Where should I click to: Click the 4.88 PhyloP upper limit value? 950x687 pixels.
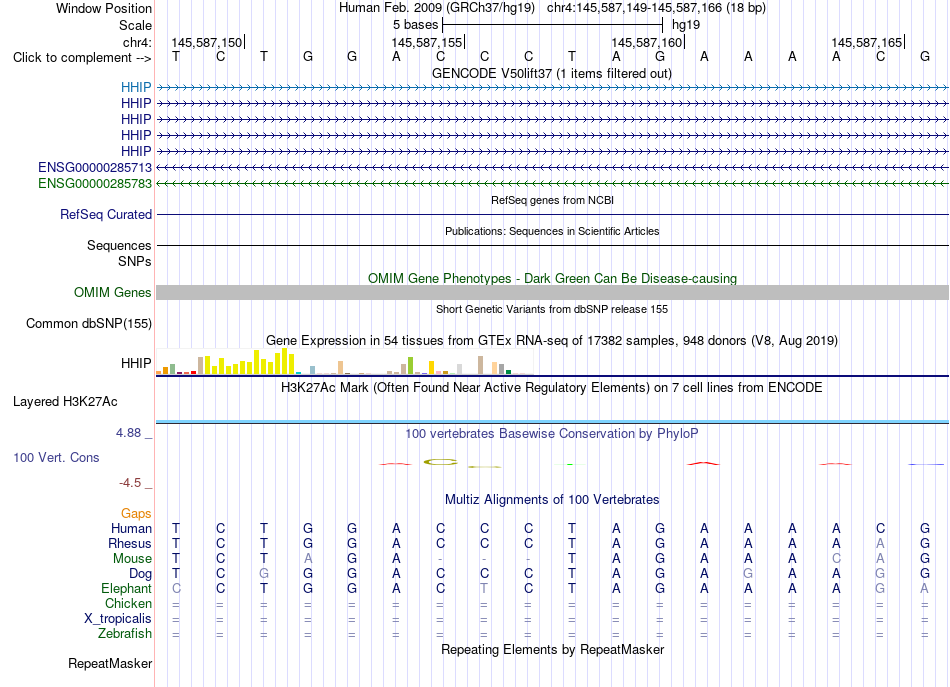128,433
